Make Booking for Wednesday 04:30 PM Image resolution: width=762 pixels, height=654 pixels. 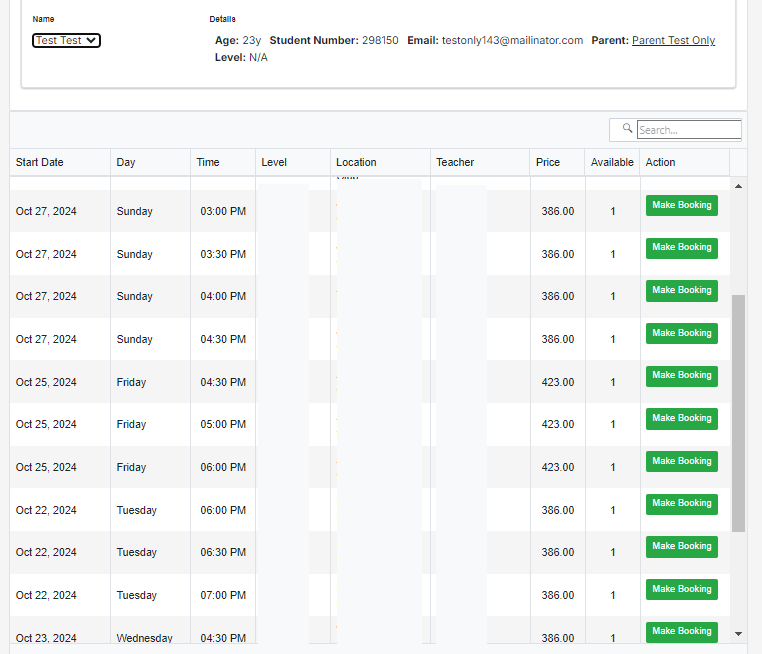pyautogui.click(x=681, y=632)
